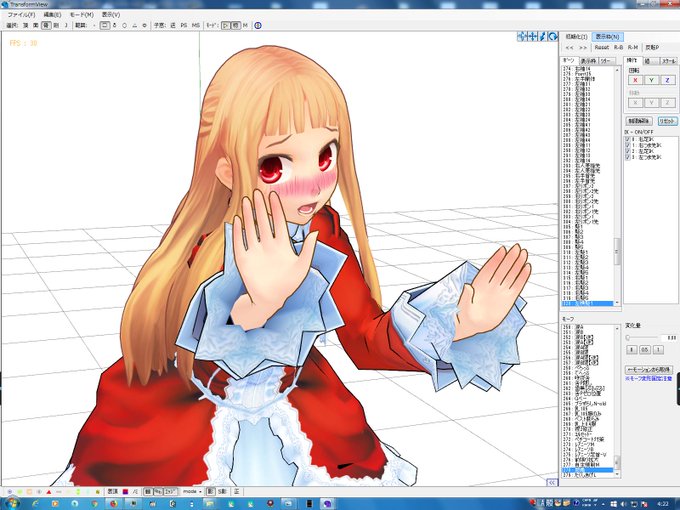
Task: Toggle IK checkbox 2: 左足IK
Action: (628, 151)
